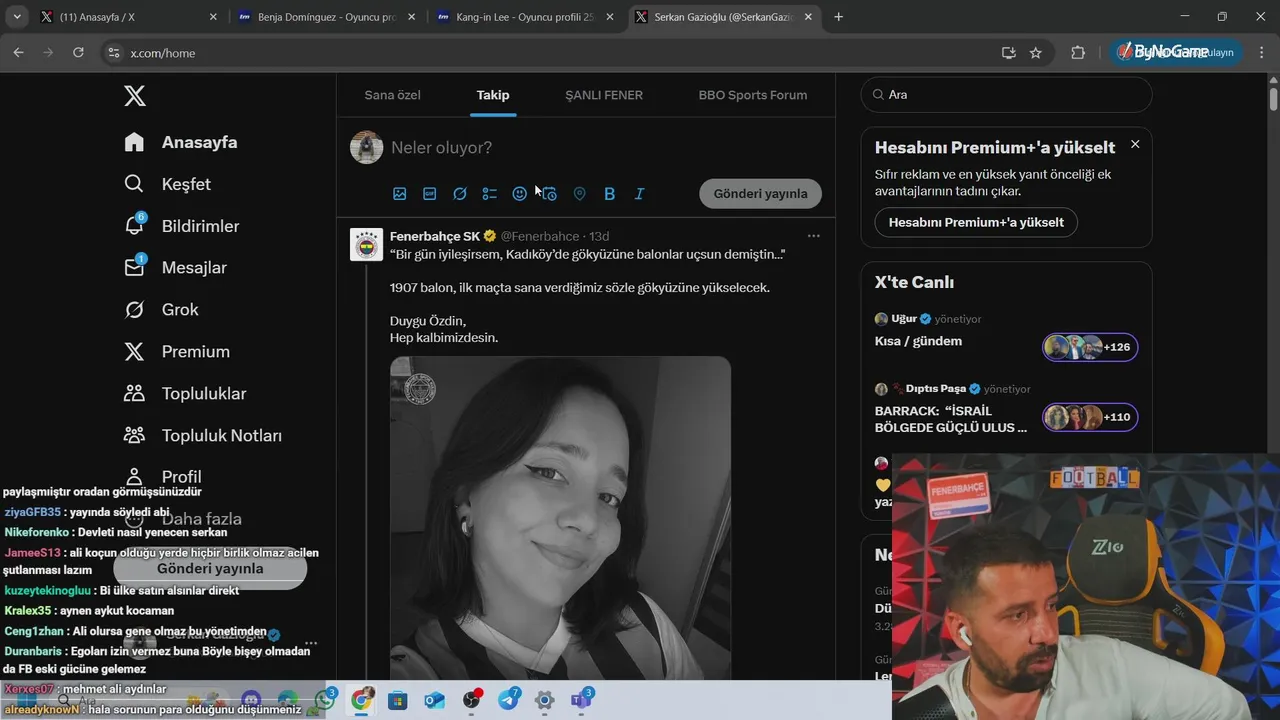
Task: Reload the current page
Action: pyautogui.click(x=79, y=53)
